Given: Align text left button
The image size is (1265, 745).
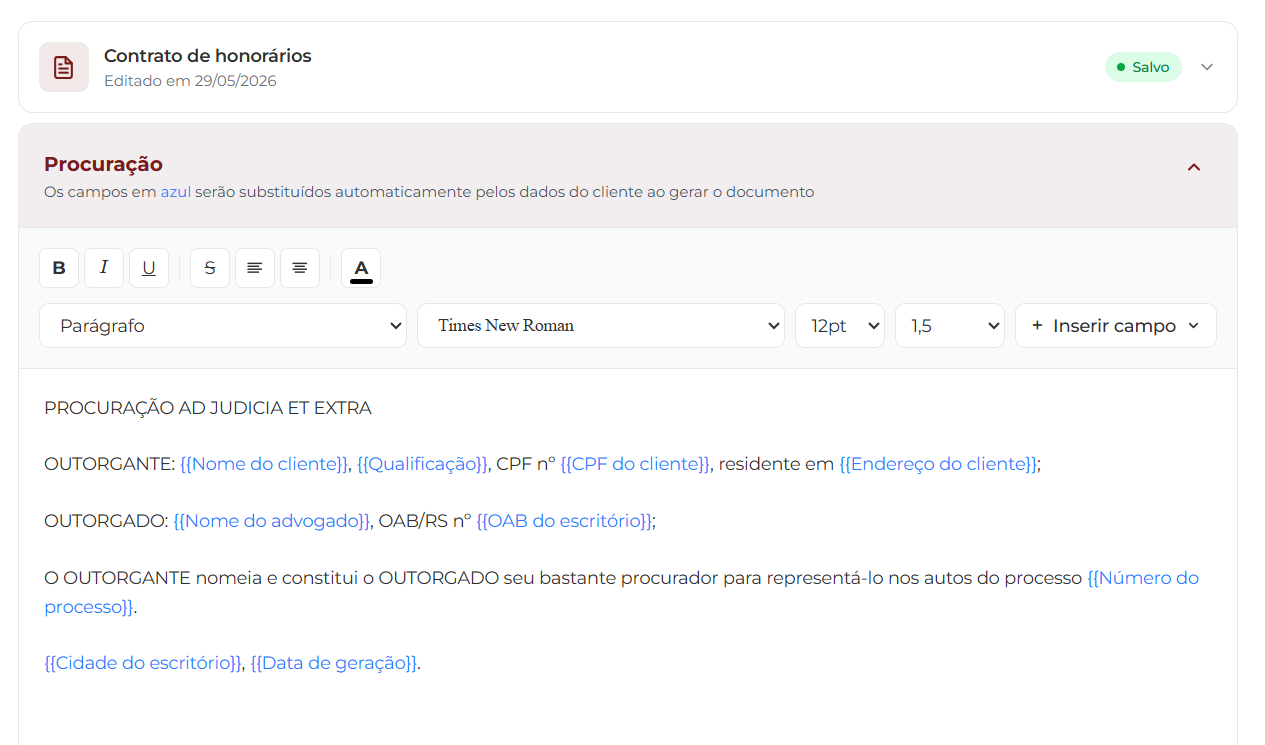Looking at the screenshot, I should [x=255, y=268].
